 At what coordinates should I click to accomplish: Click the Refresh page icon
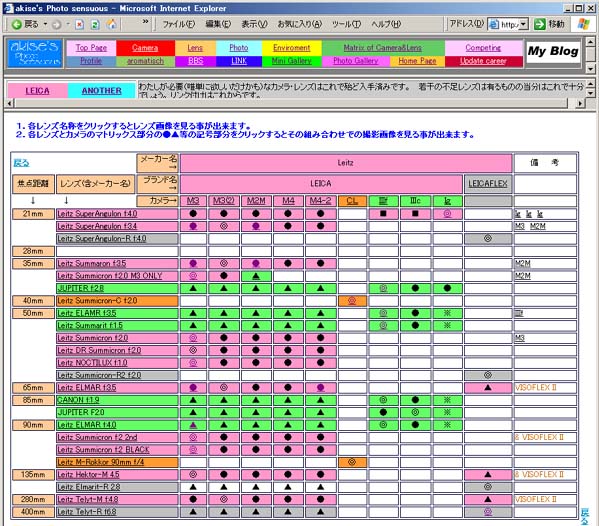tap(95, 25)
